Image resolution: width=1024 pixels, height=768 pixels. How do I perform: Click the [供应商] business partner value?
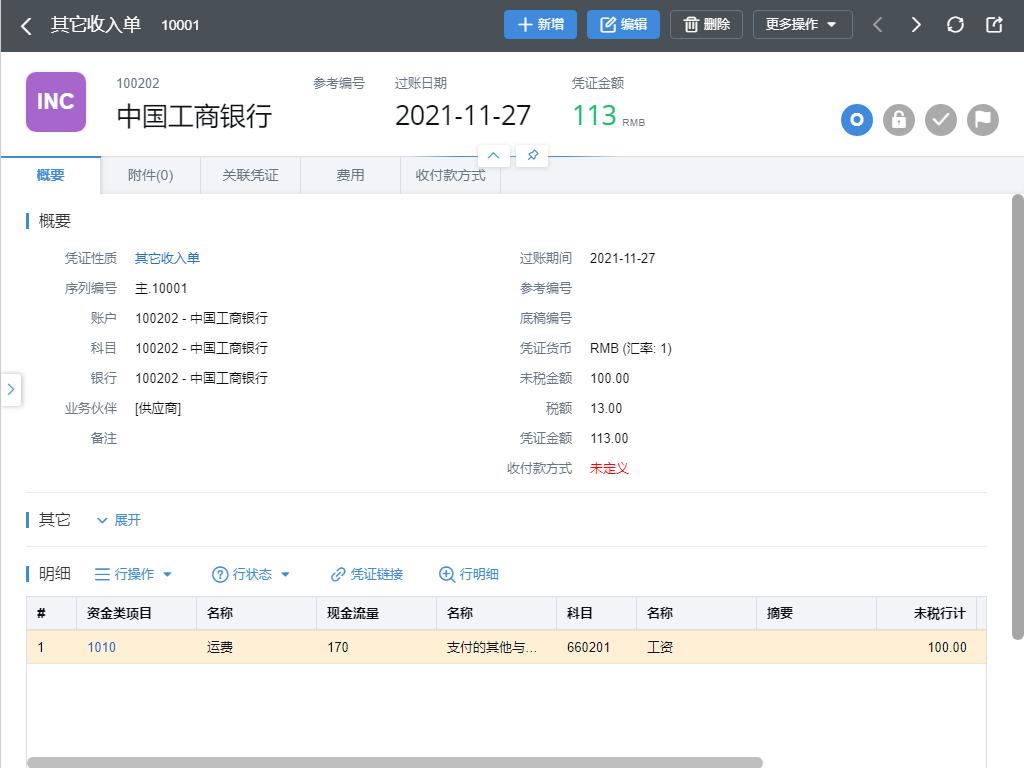158,409
